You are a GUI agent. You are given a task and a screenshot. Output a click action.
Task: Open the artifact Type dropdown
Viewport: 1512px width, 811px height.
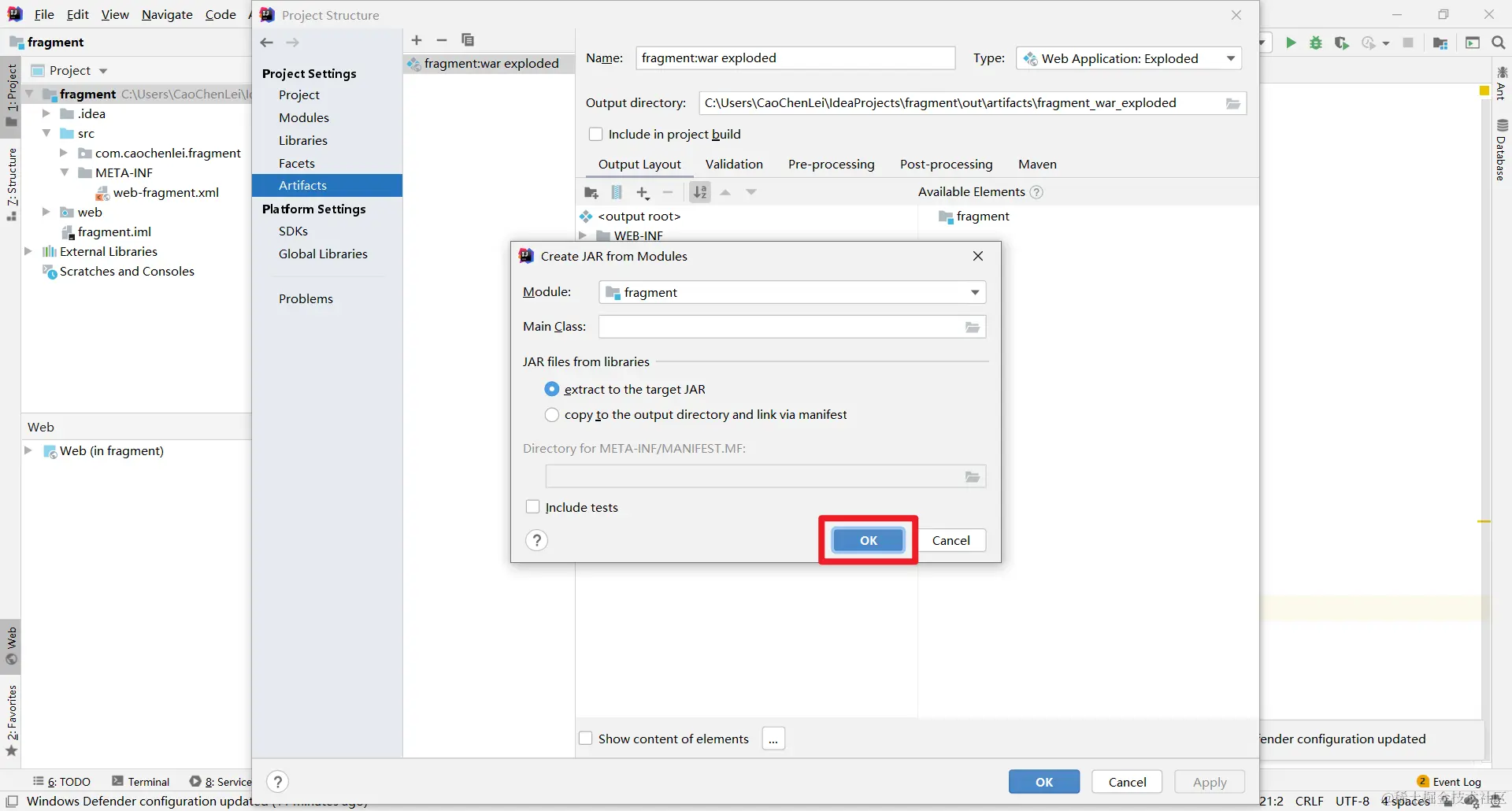pyautogui.click(x=1128, y=58)
